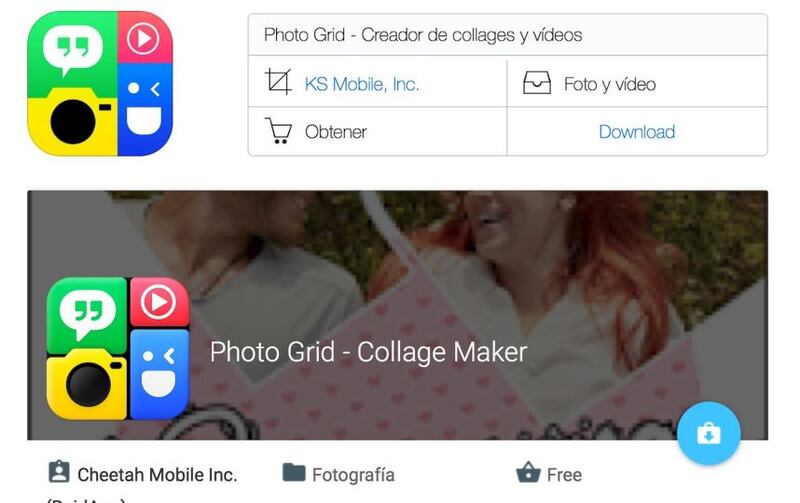Image resolution: width=800 pixels, height=503 pixels.
Task: Click the shopping cart price icon
Action: [278, 131]
